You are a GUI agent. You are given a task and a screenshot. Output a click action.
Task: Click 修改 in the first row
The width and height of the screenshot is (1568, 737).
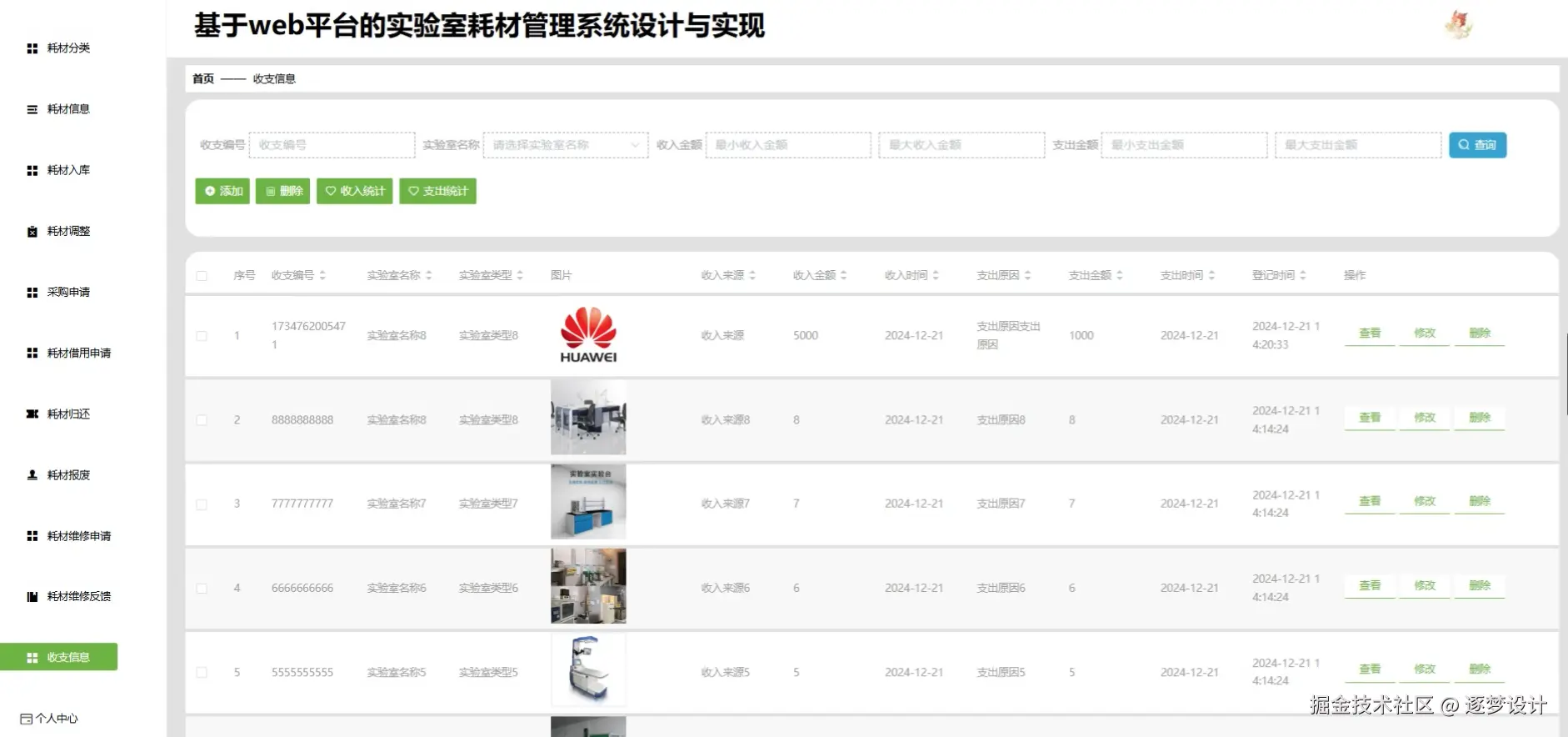tap(1425, 333)
